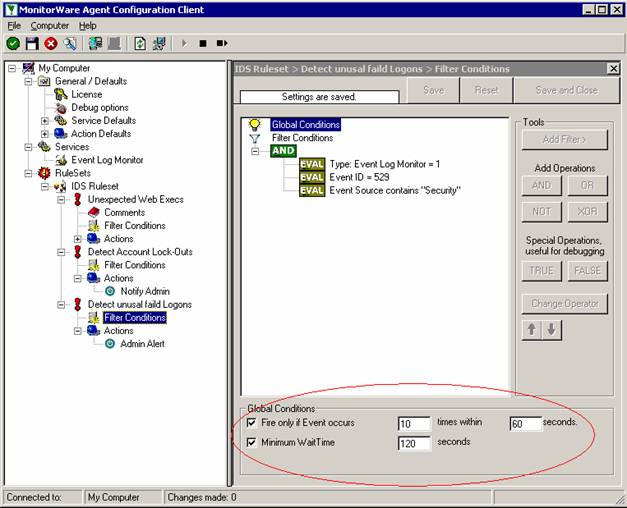Collapse the My Computer tree node
This screenshot has width=627, height=508.
(12, 68)
